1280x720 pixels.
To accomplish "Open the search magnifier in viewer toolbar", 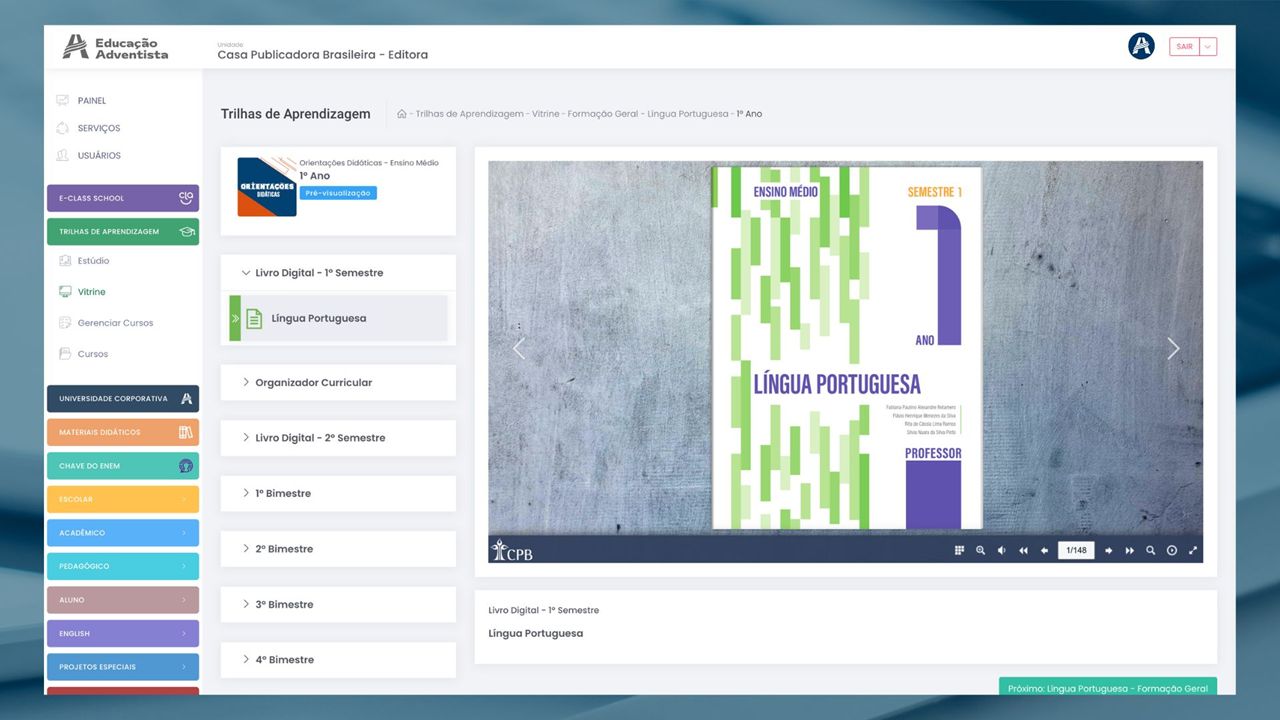I will [x=1151, y=550].
